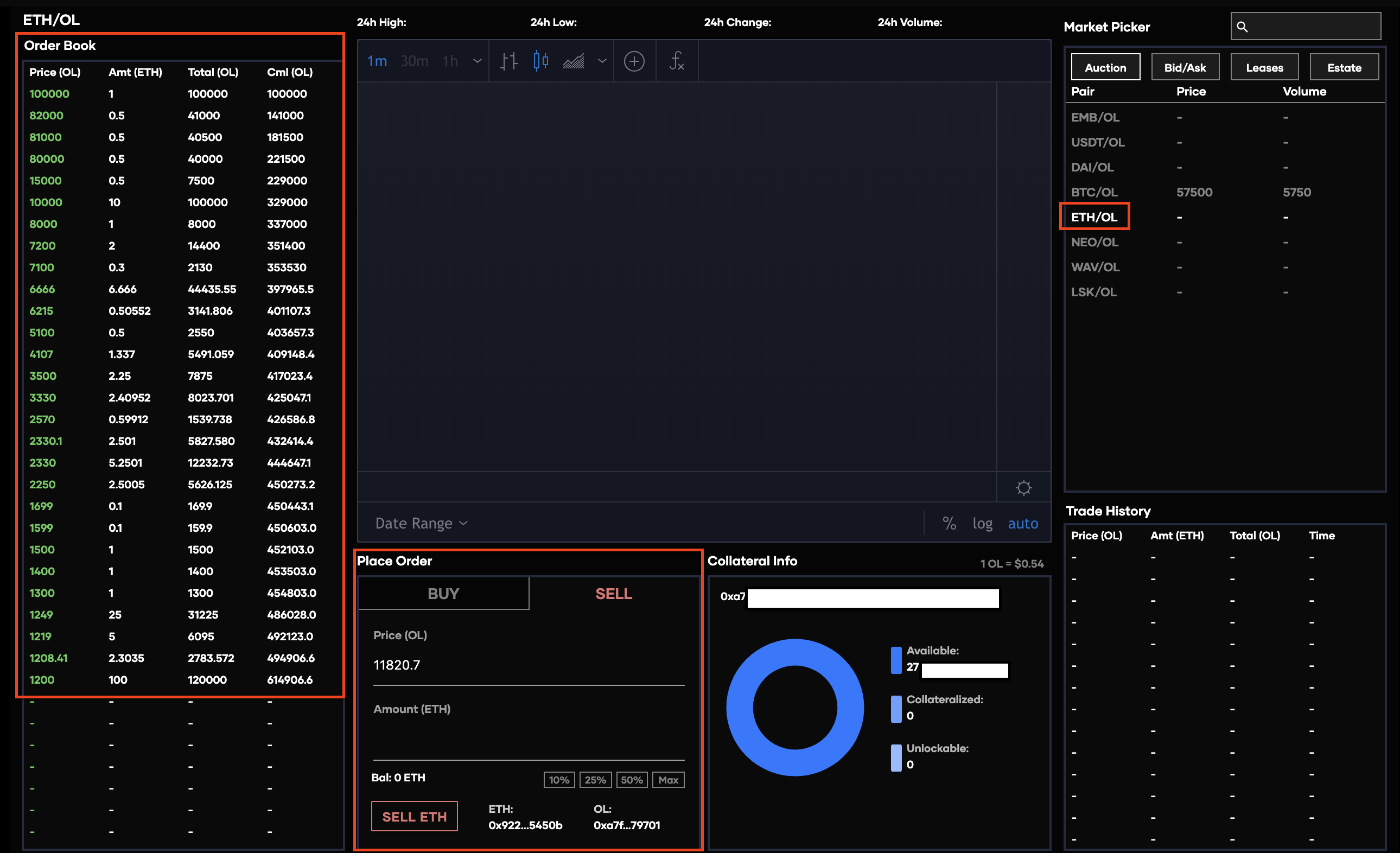Click the 50% amount button
This screenshot has height=853, width=1400.
[x=631, y=780]
